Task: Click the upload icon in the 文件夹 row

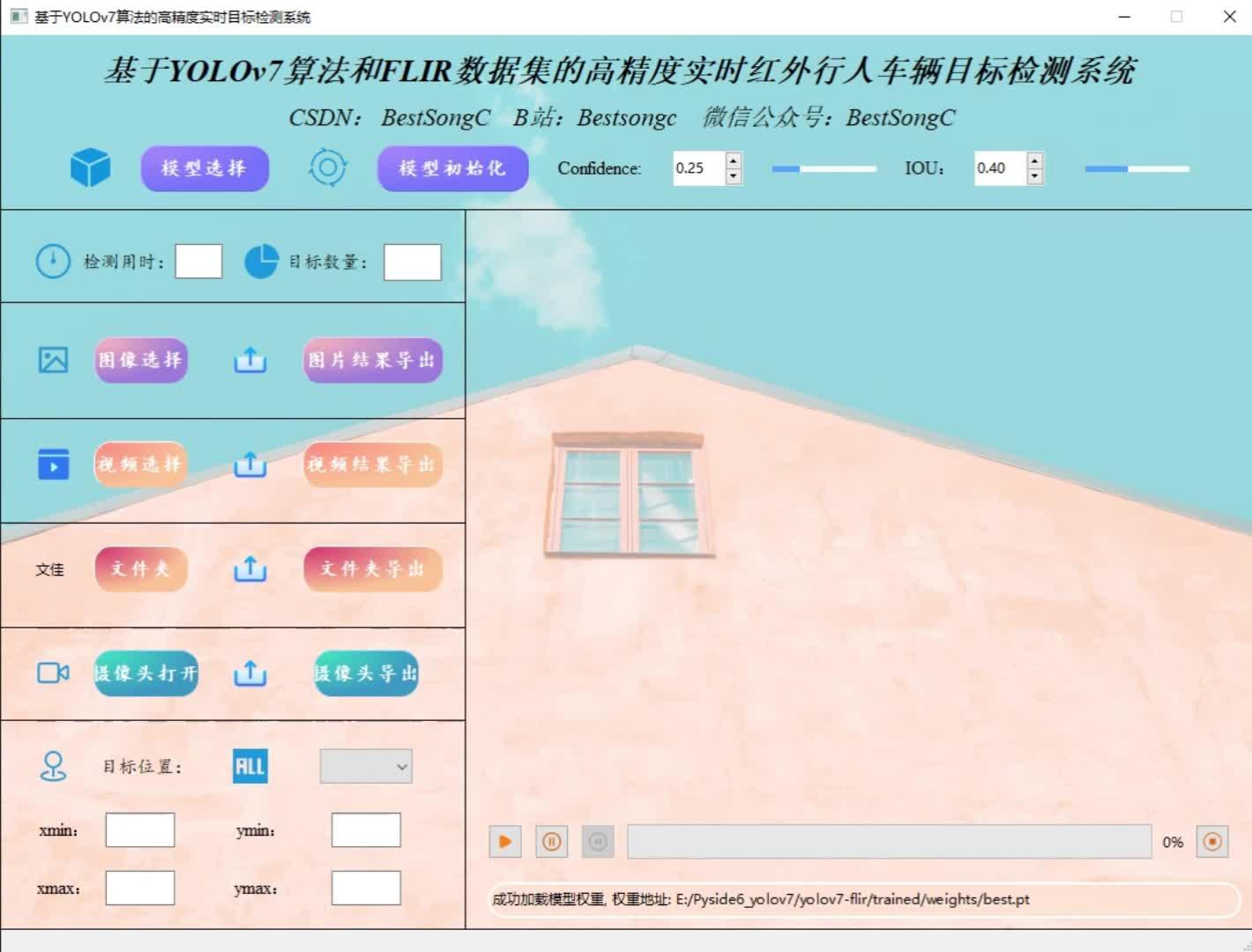Action: tap(250, 569)
